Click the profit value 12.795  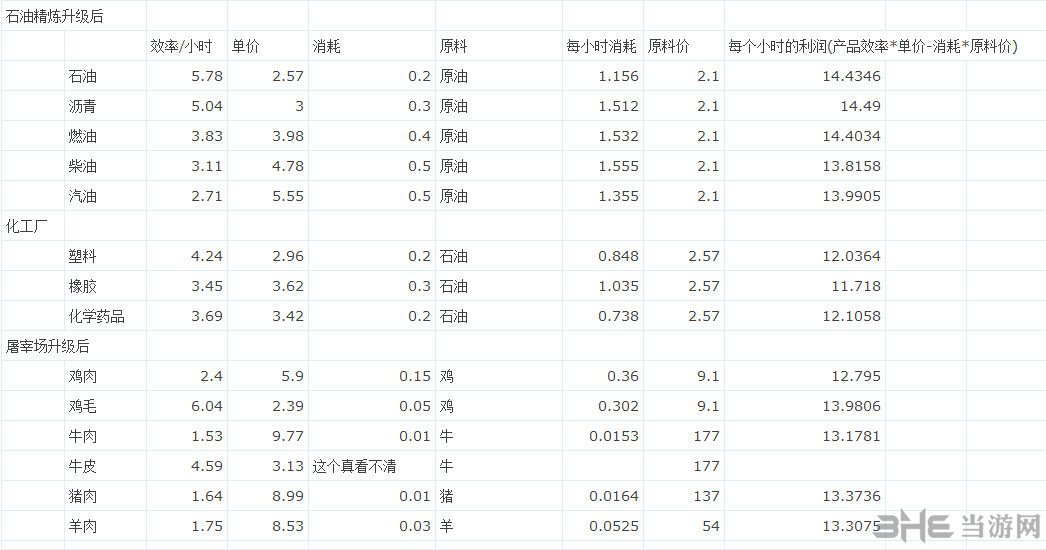click(x=856, y=376)
